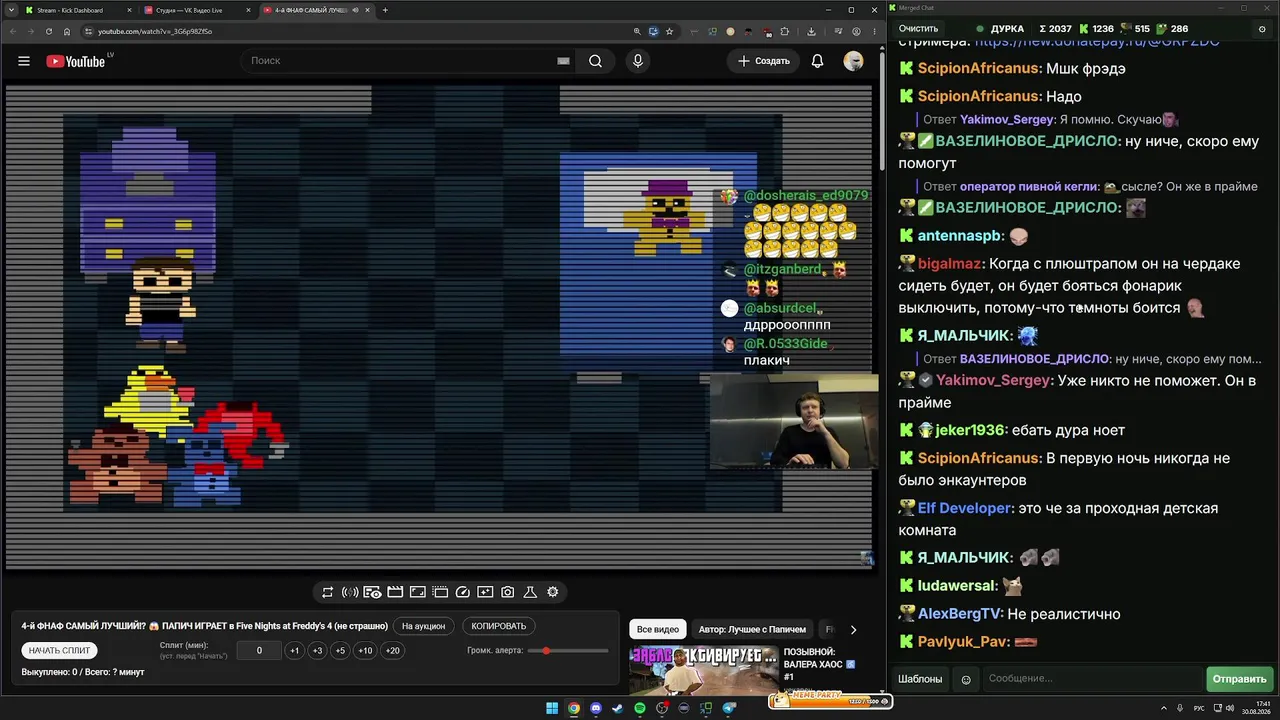1280x720 pixels.
Task: Add twenty minutes with the +20 button
Action: tap(393, 651)
